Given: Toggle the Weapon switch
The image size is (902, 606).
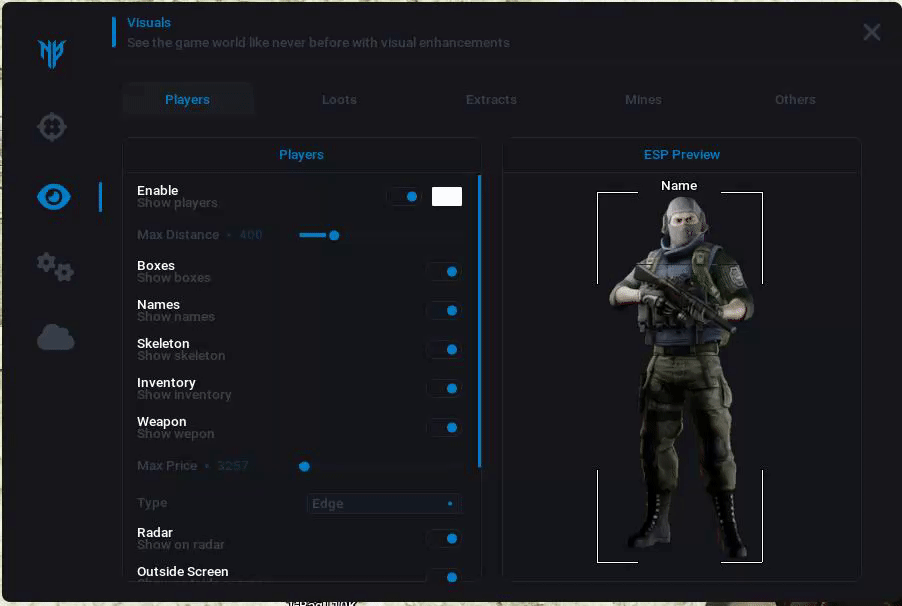Looking at the screenshot, I should click(444, 428).
